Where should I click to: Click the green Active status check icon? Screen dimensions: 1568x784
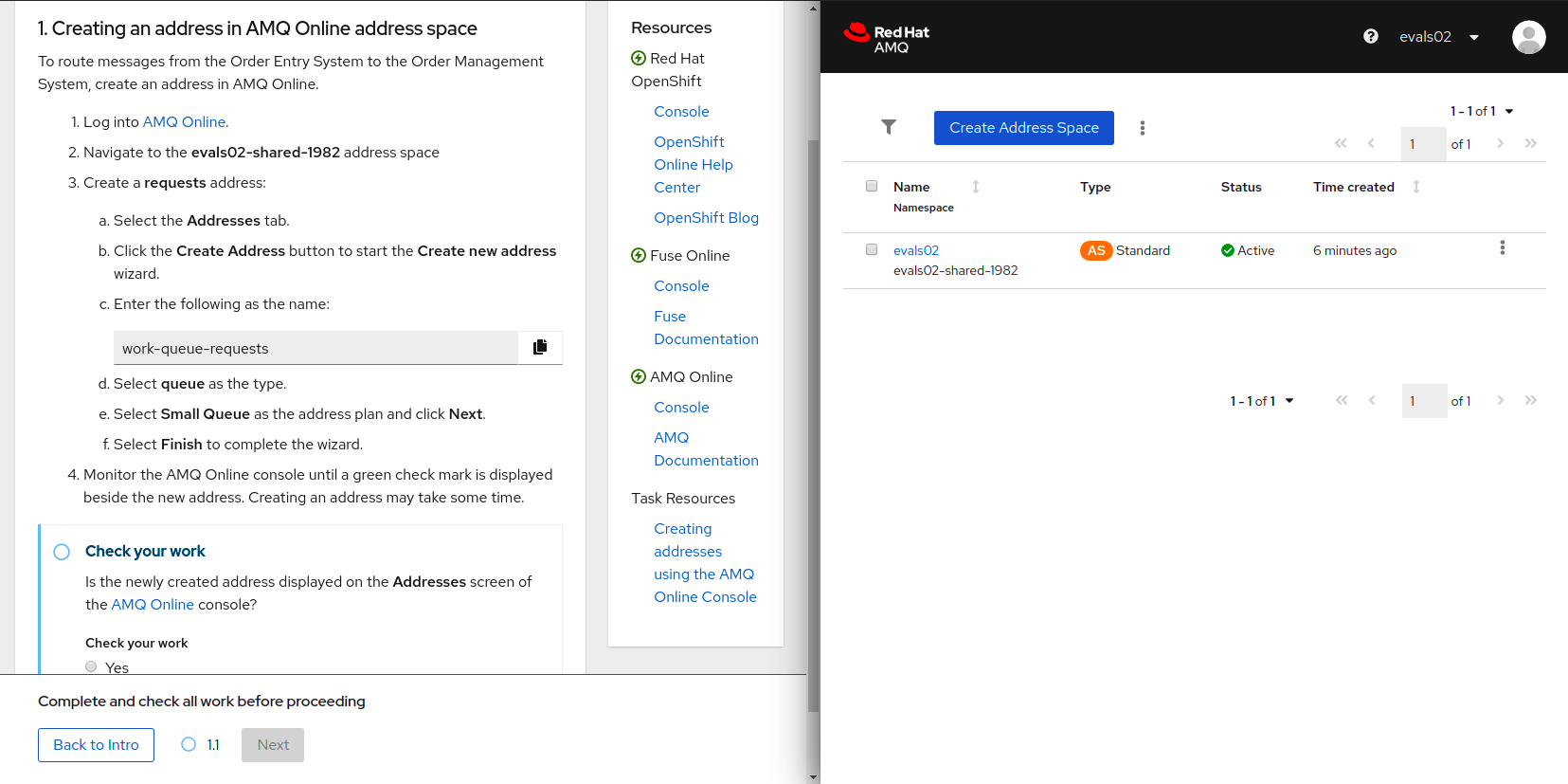[1228, 250]
